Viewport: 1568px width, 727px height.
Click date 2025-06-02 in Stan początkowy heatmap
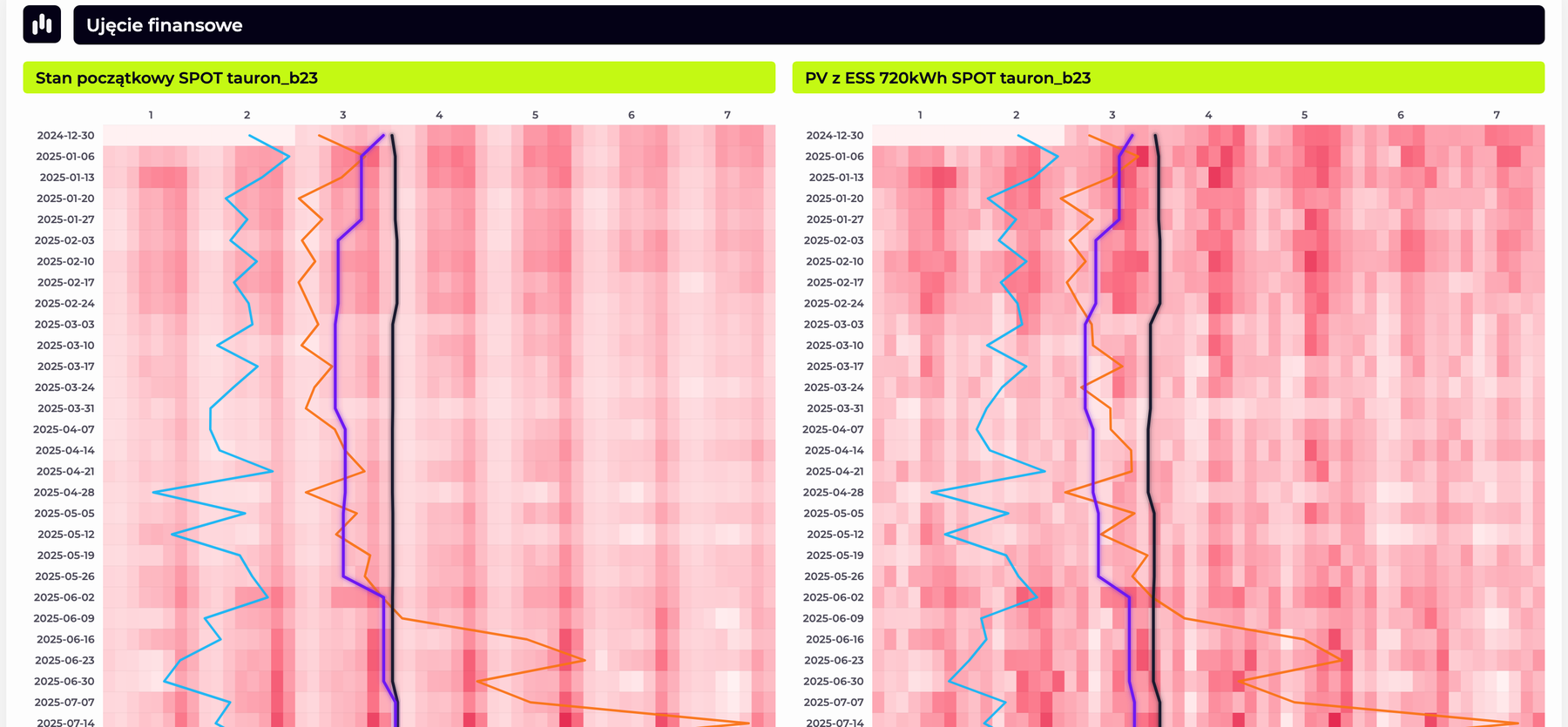point(64,597)
